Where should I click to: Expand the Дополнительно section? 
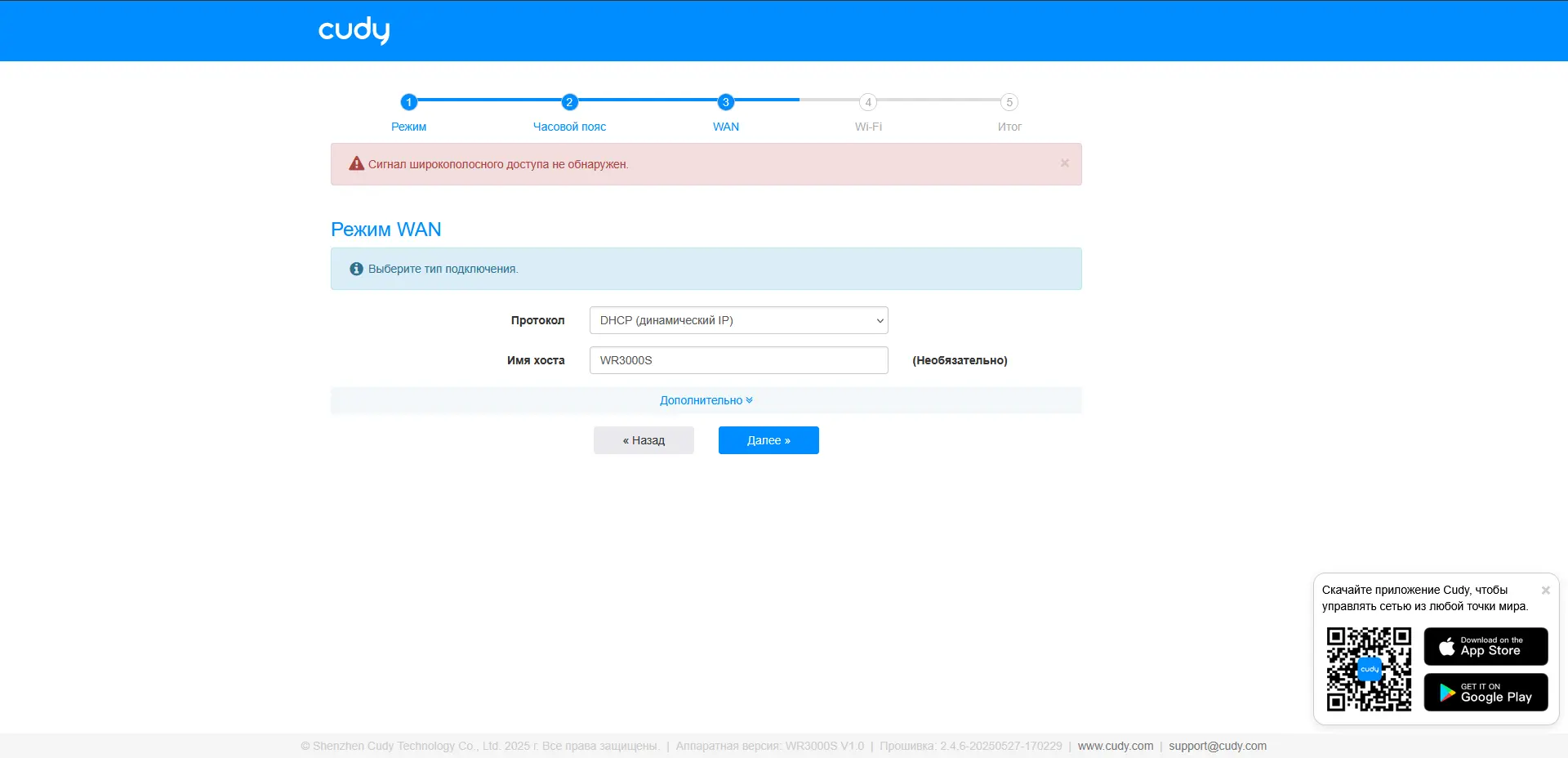(706, 400)
